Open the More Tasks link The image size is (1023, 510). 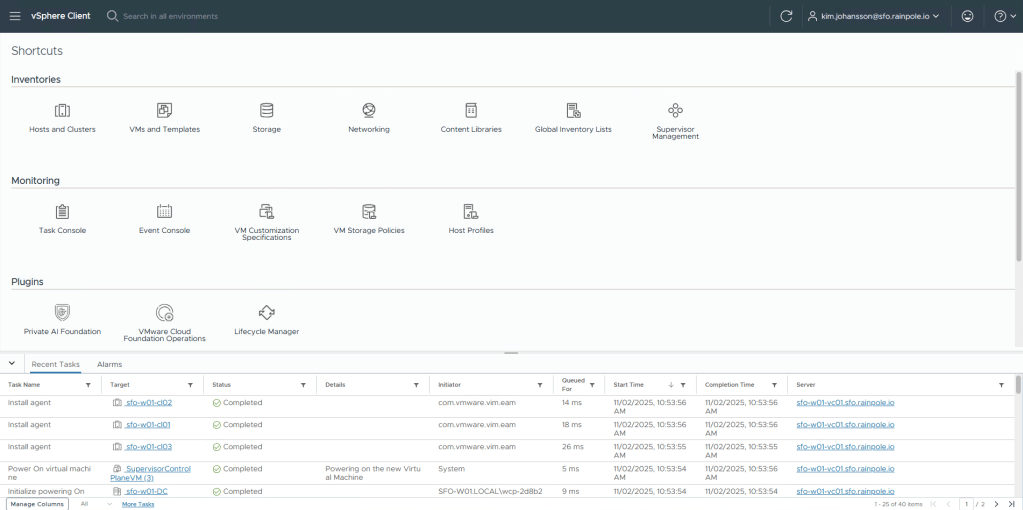coord(138,504)
